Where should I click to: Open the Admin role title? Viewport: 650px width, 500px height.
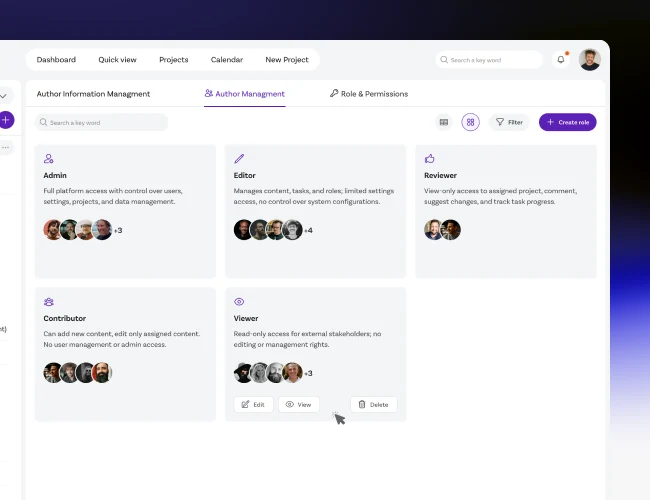[x=55, y=175]
